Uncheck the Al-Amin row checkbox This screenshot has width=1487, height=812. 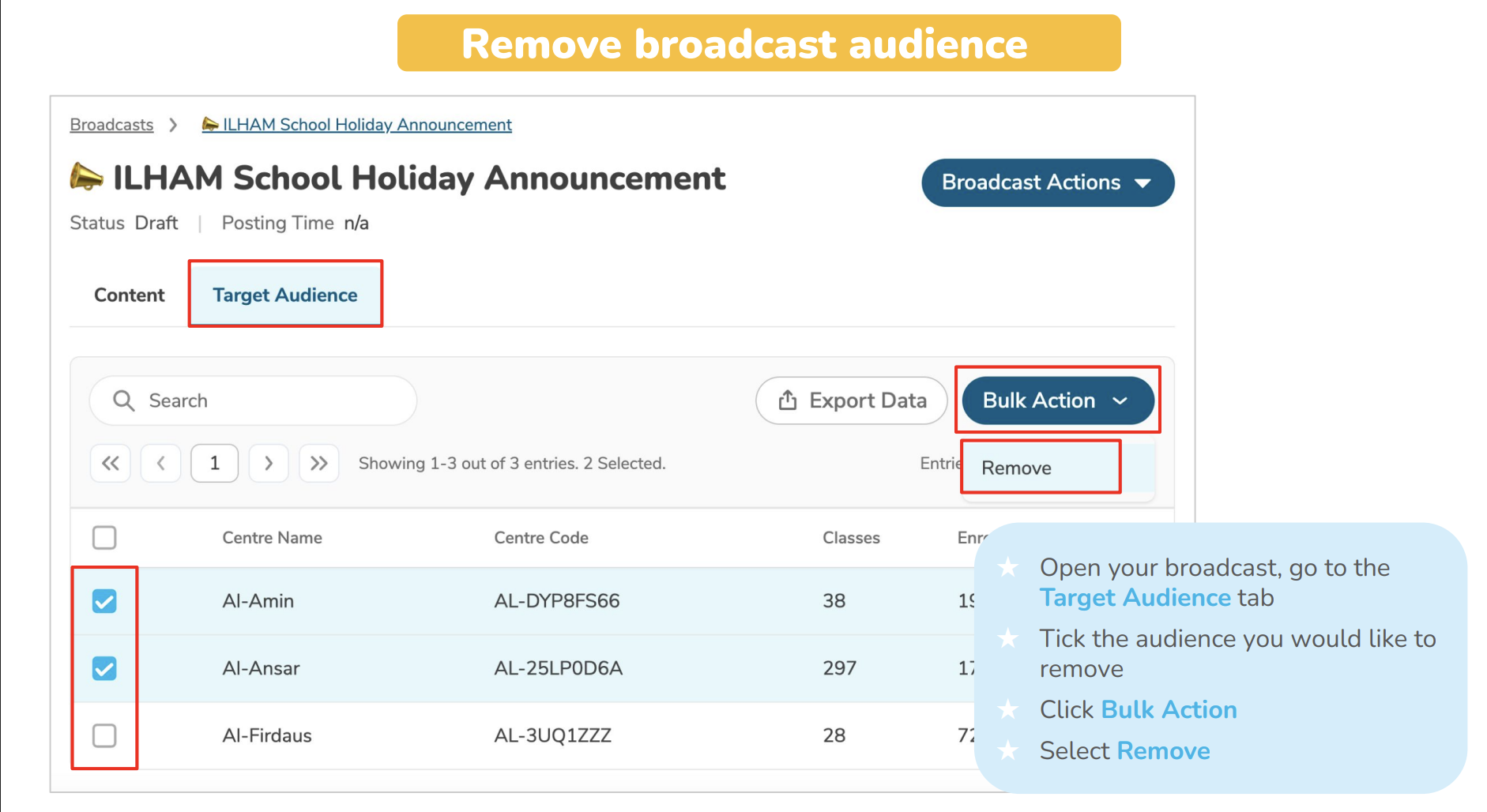click(104, 601)
